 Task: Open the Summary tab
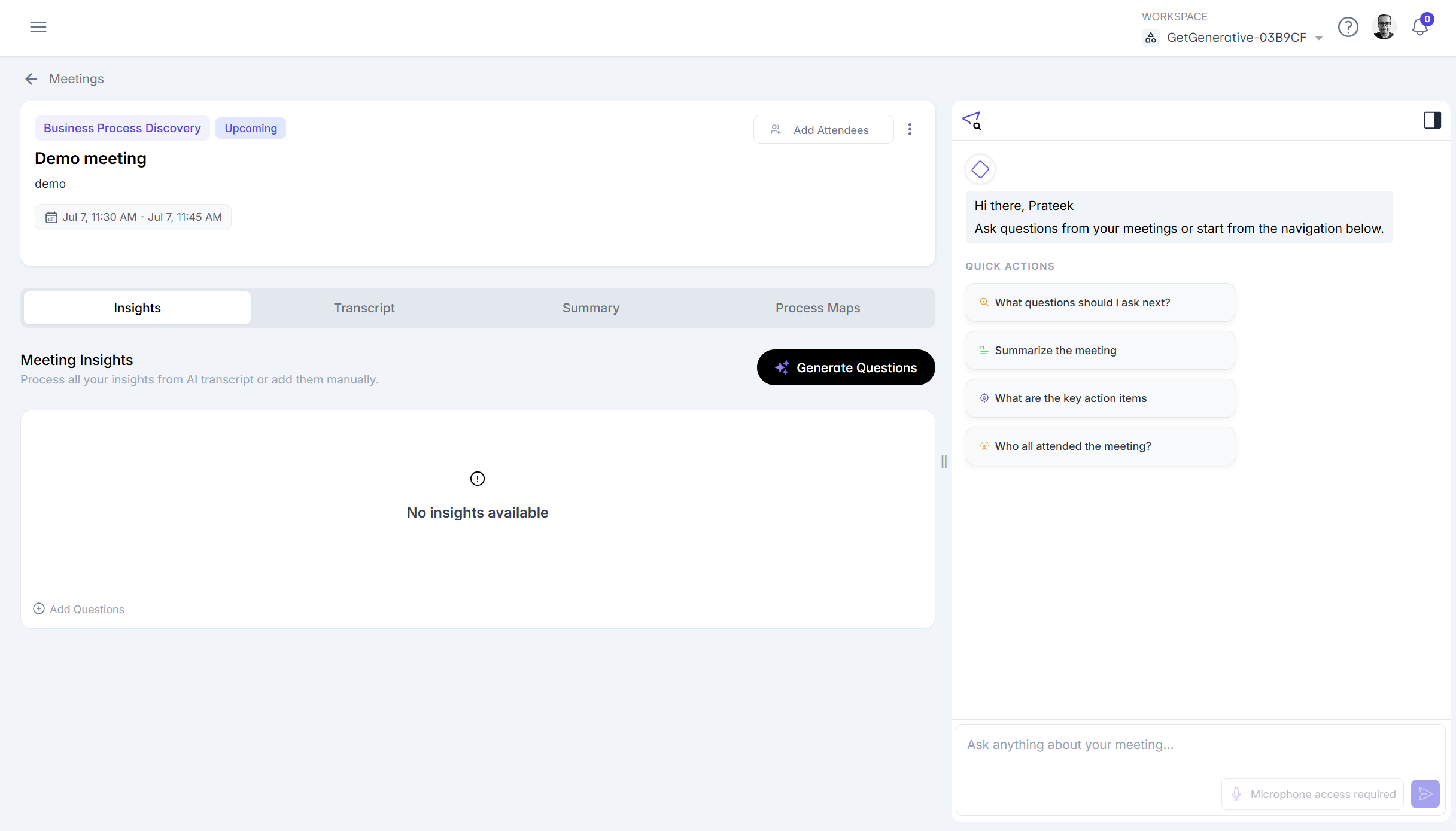pyautogui.click(x=591, y=308)
